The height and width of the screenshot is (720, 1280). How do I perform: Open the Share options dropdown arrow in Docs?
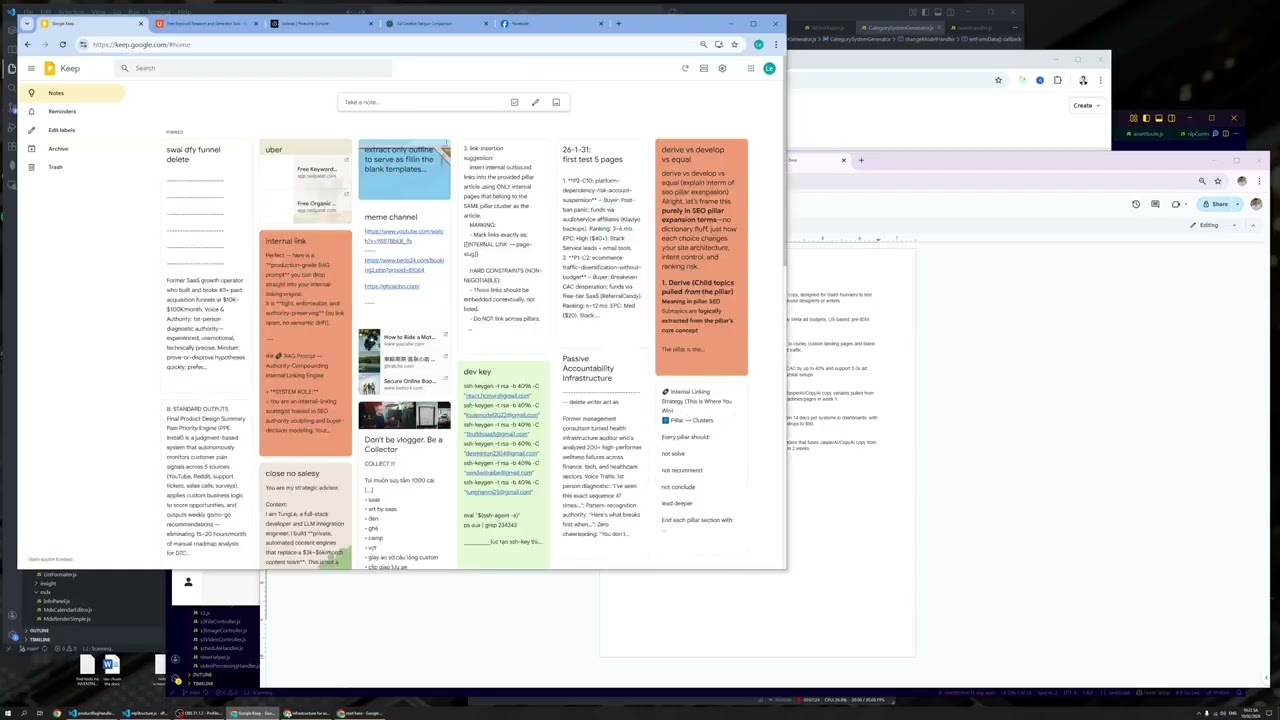[1240, 204]
